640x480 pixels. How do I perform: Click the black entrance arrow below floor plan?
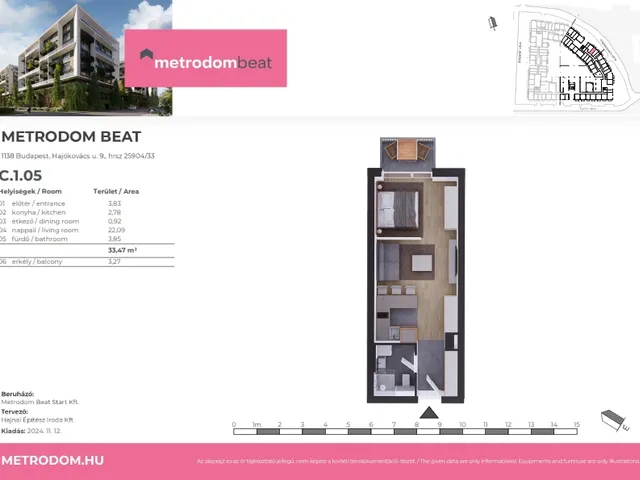[x=428, y=412]
